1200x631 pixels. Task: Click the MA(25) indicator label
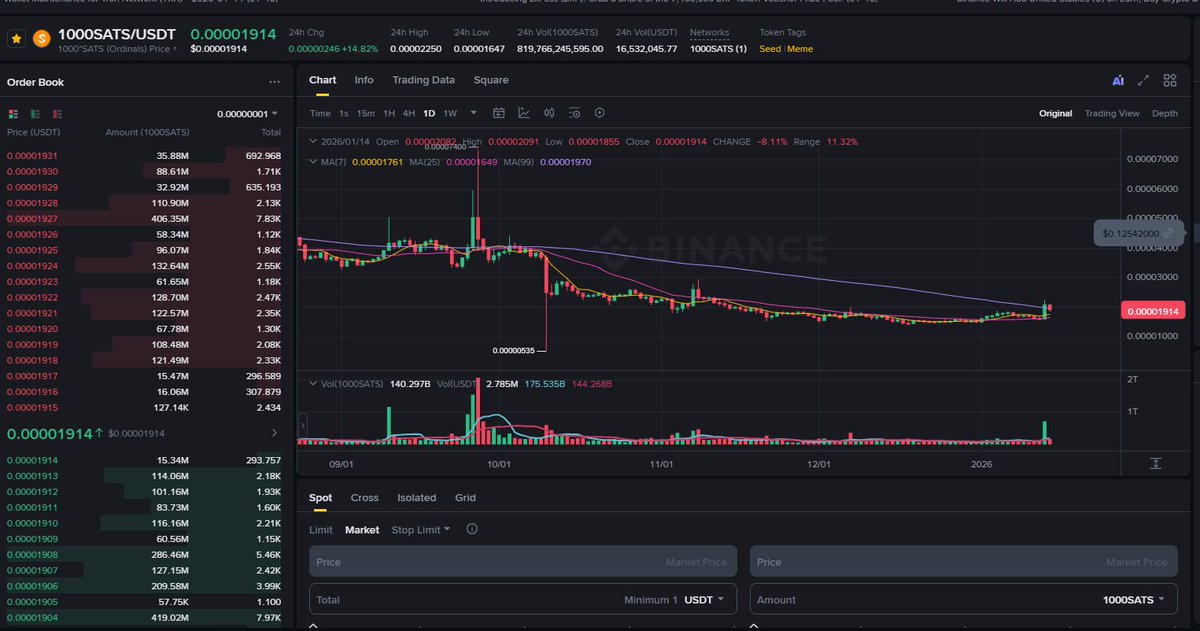click(454, 161)
